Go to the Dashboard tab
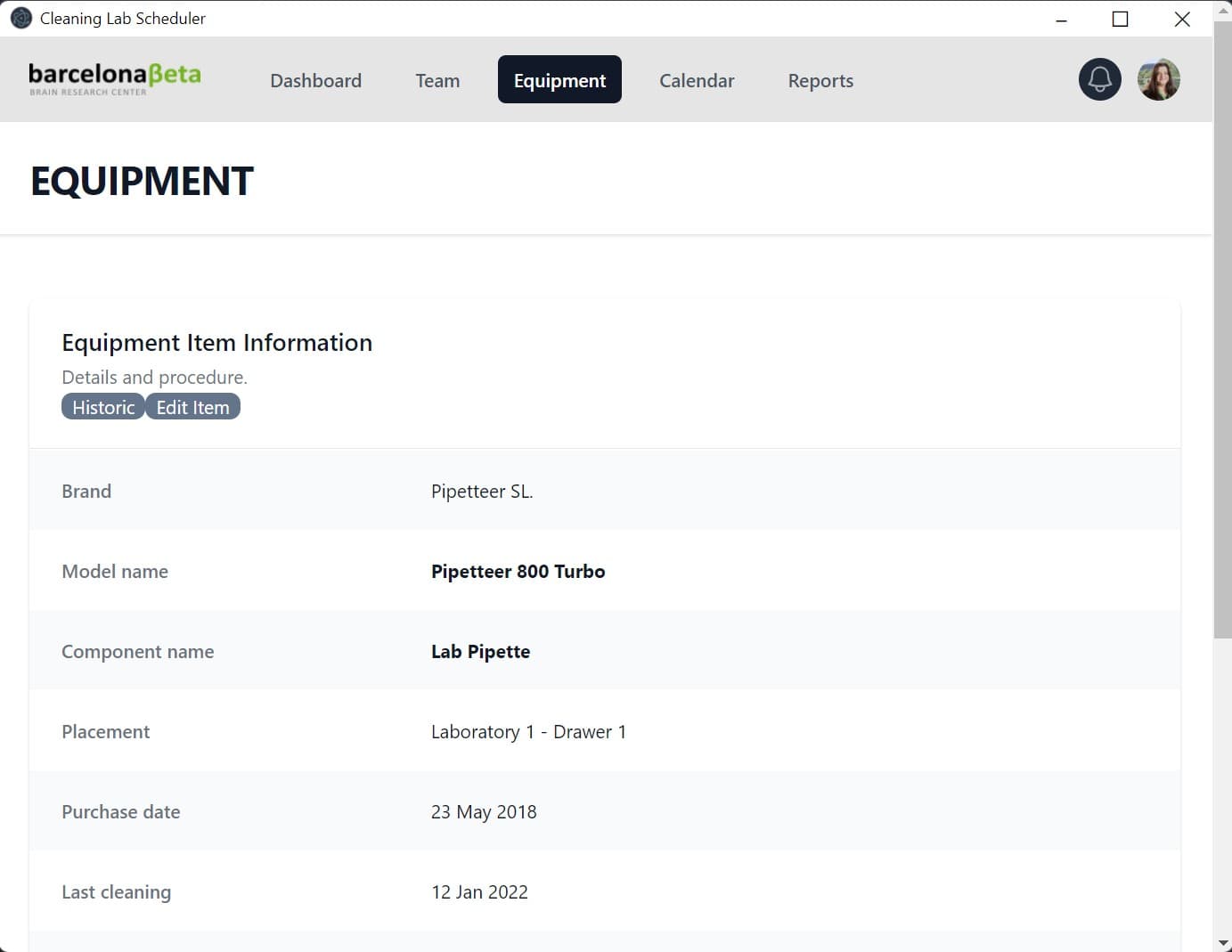Screen dimensions: 1232x952 coord(316,80)
